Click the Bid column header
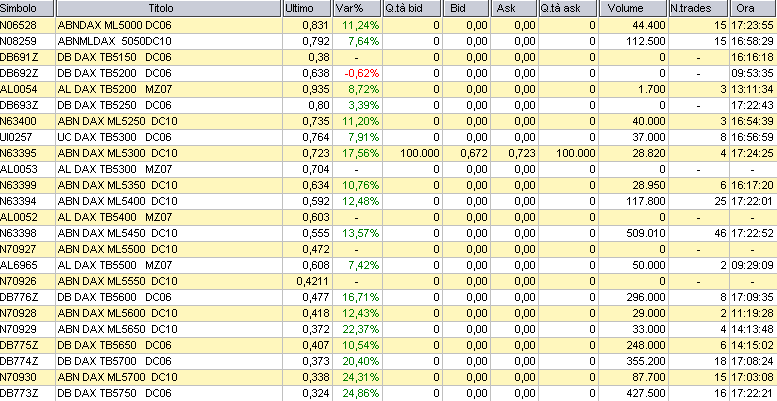777x401 pixels. (x=466, y=8)
